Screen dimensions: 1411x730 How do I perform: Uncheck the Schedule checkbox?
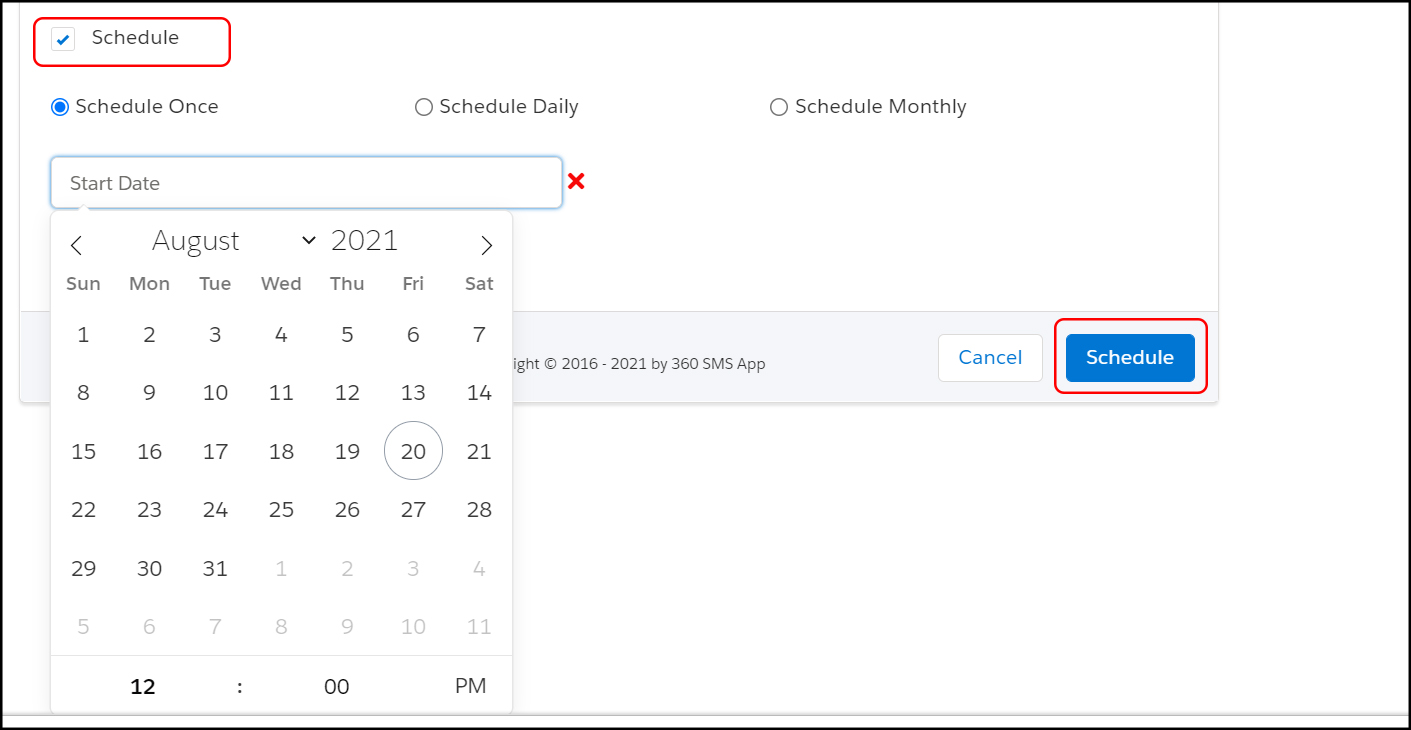[63, 39]
